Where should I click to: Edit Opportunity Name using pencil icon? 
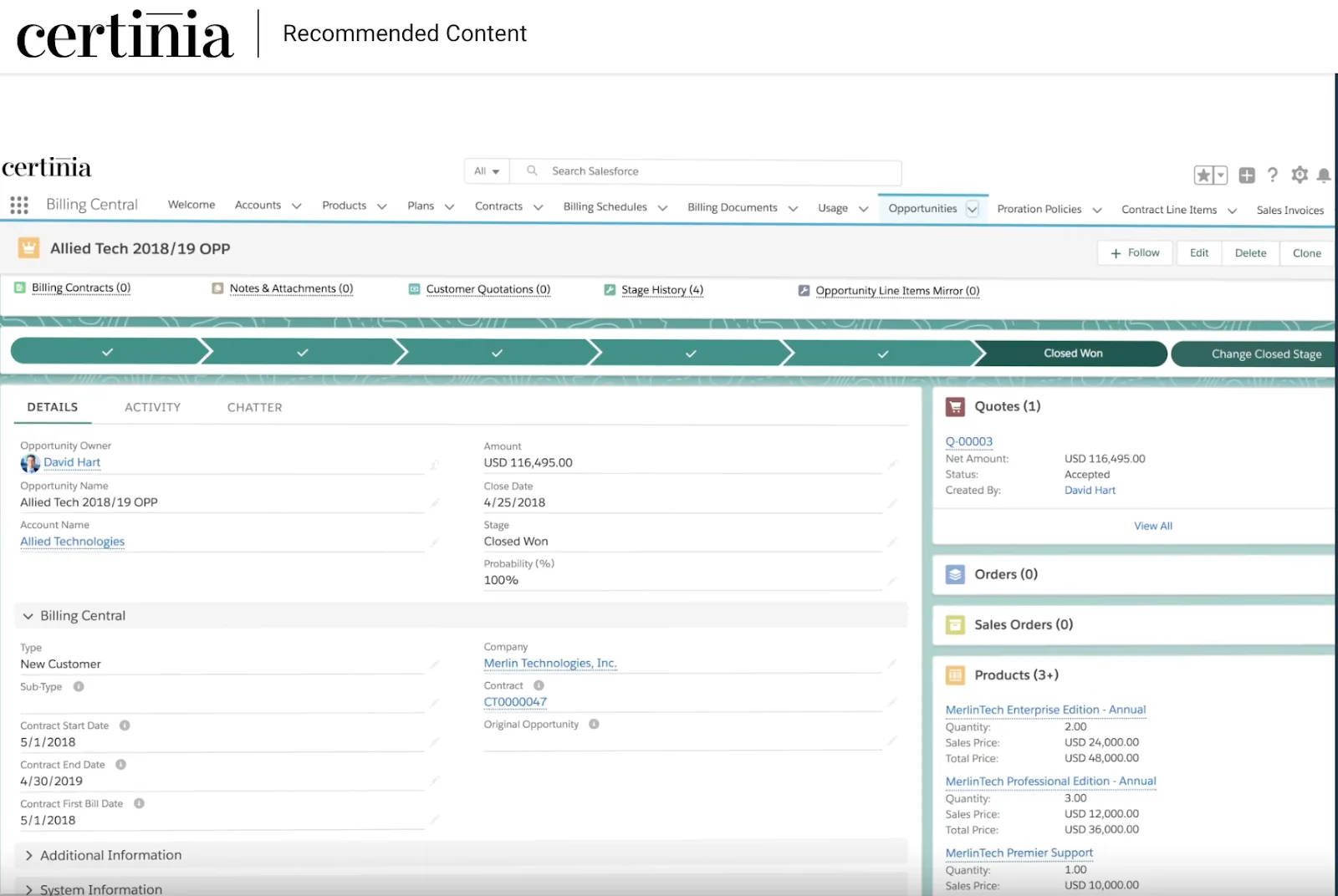click(435, 503)
